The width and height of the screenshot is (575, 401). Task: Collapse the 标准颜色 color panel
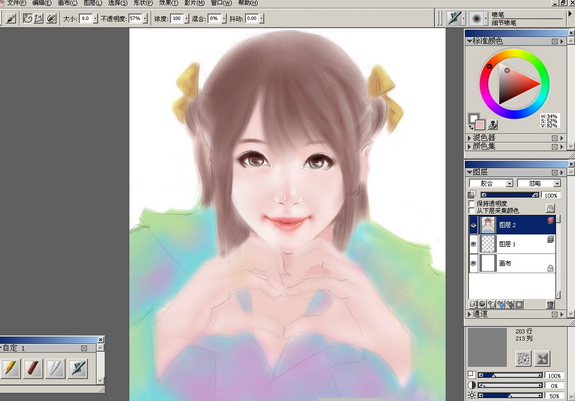coord(469,41)
